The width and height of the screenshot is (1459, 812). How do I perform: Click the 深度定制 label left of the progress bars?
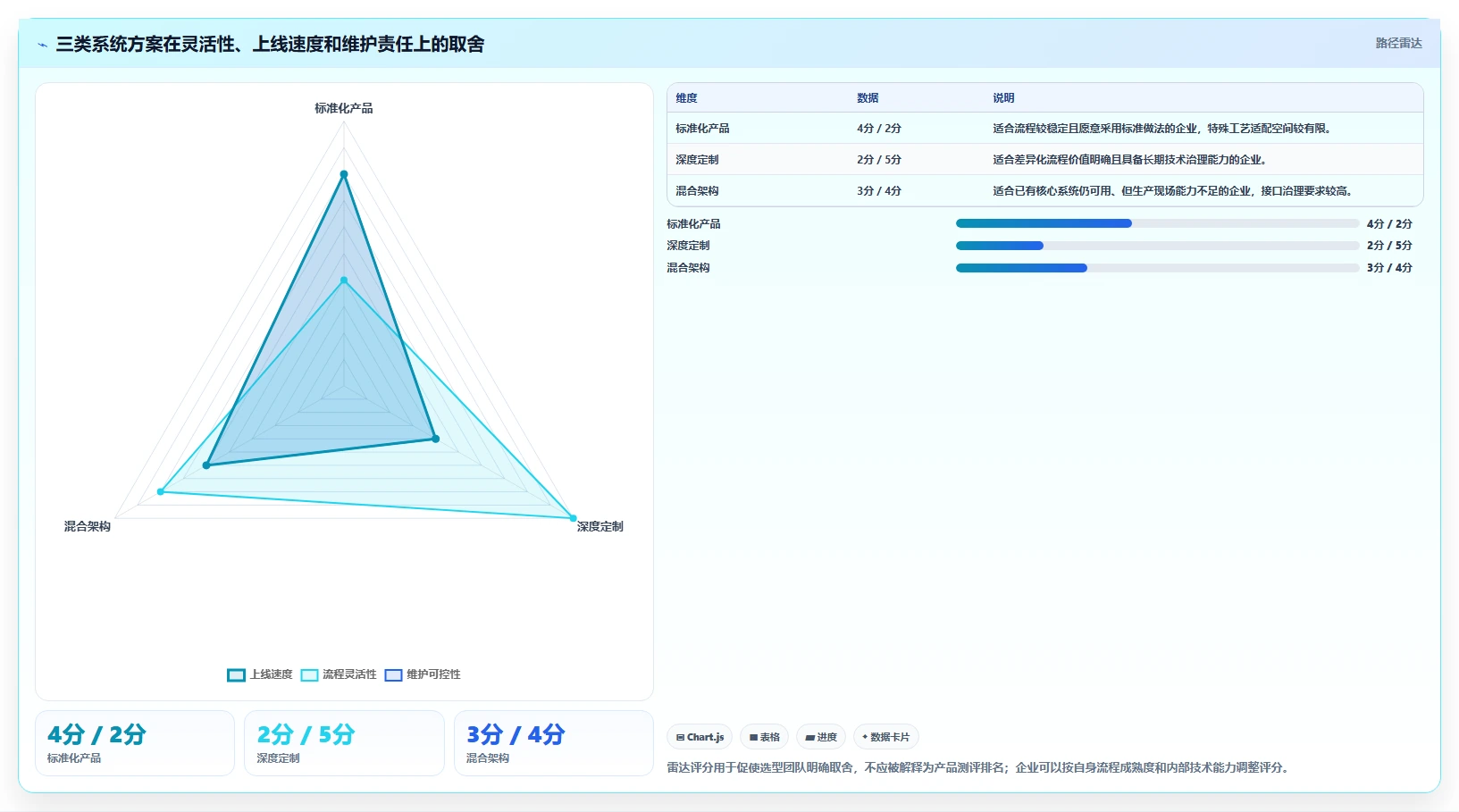(x=688, y=246)
